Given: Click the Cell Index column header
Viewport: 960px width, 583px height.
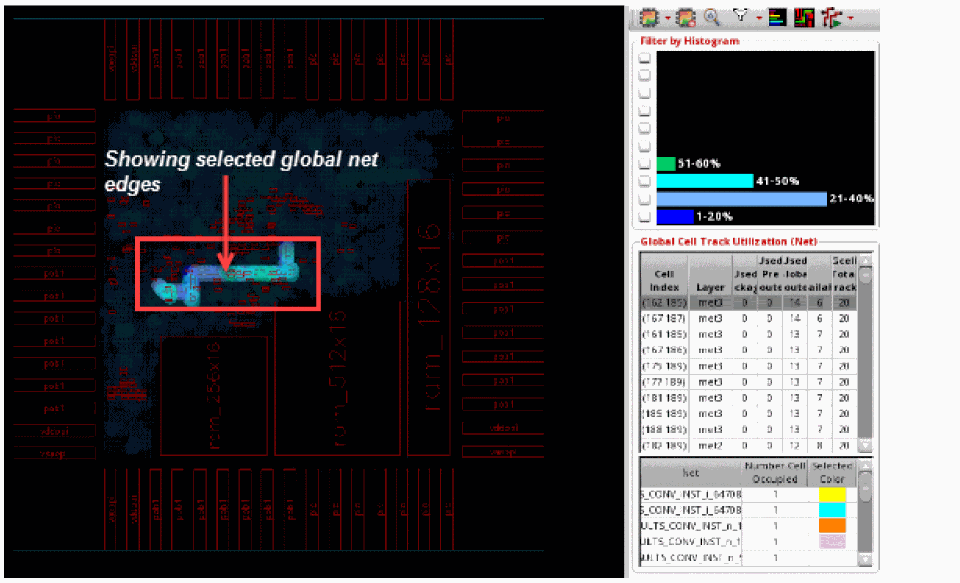Looking at the screenshot, I should tap(665, 280).
